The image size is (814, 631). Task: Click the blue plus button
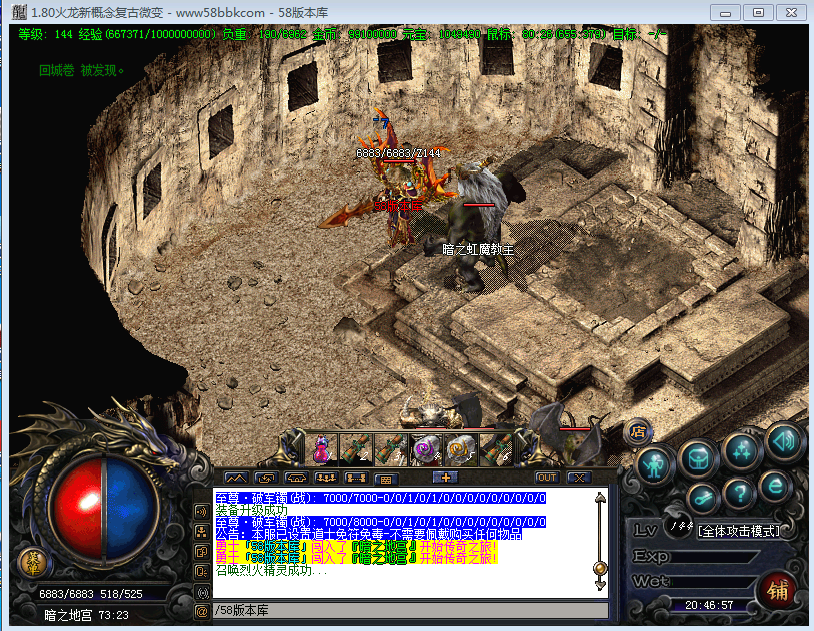click(x=445, y=477)
